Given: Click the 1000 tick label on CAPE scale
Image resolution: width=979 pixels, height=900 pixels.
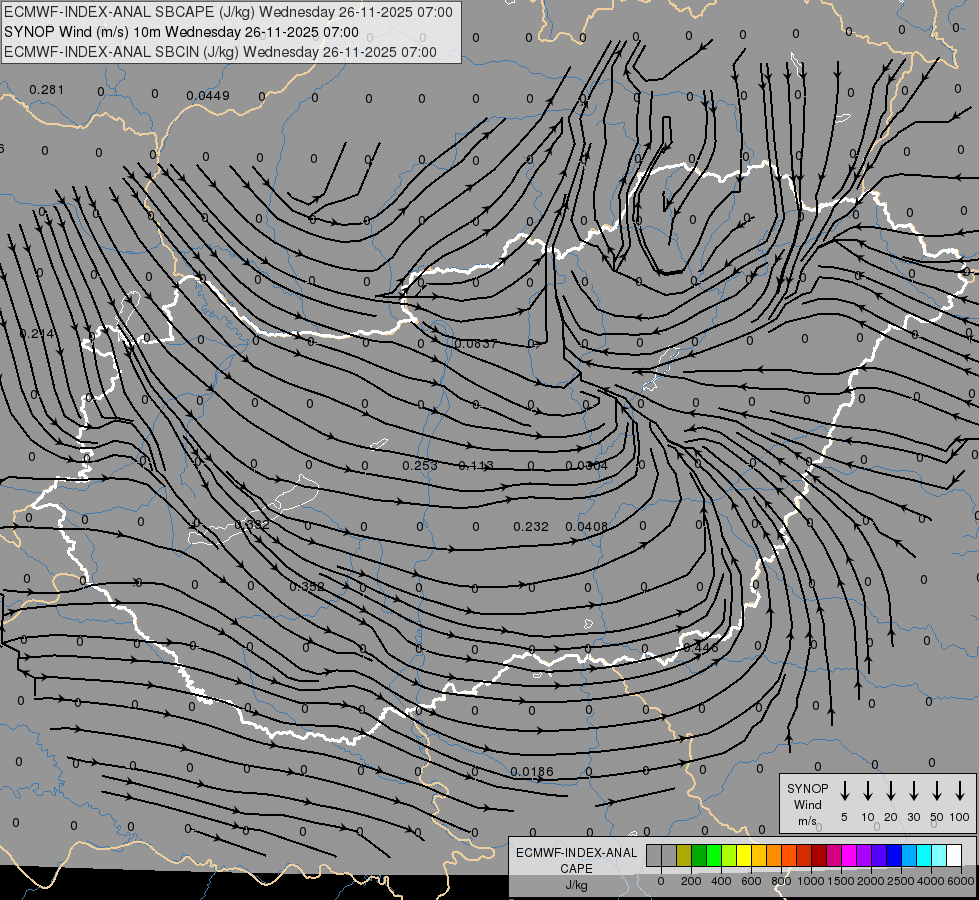Looking at the screenshot, I should click(x=811, y=881).
